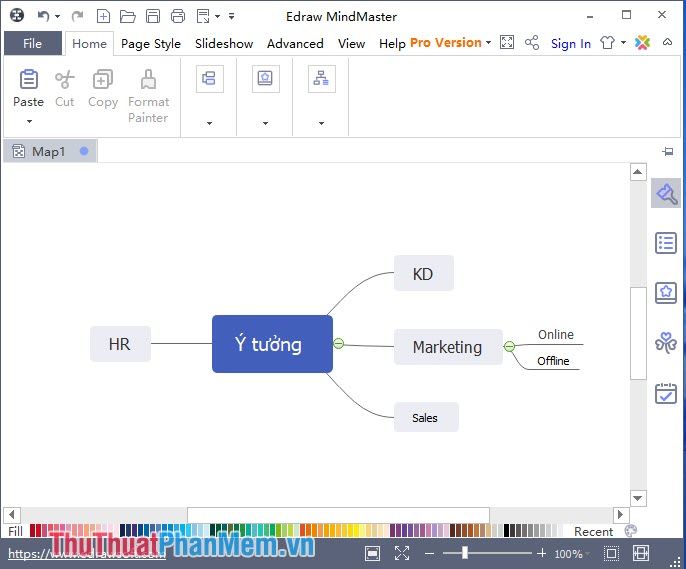
Task: Collapse the main branches beside Ý tưởng node
Action: 338,344
